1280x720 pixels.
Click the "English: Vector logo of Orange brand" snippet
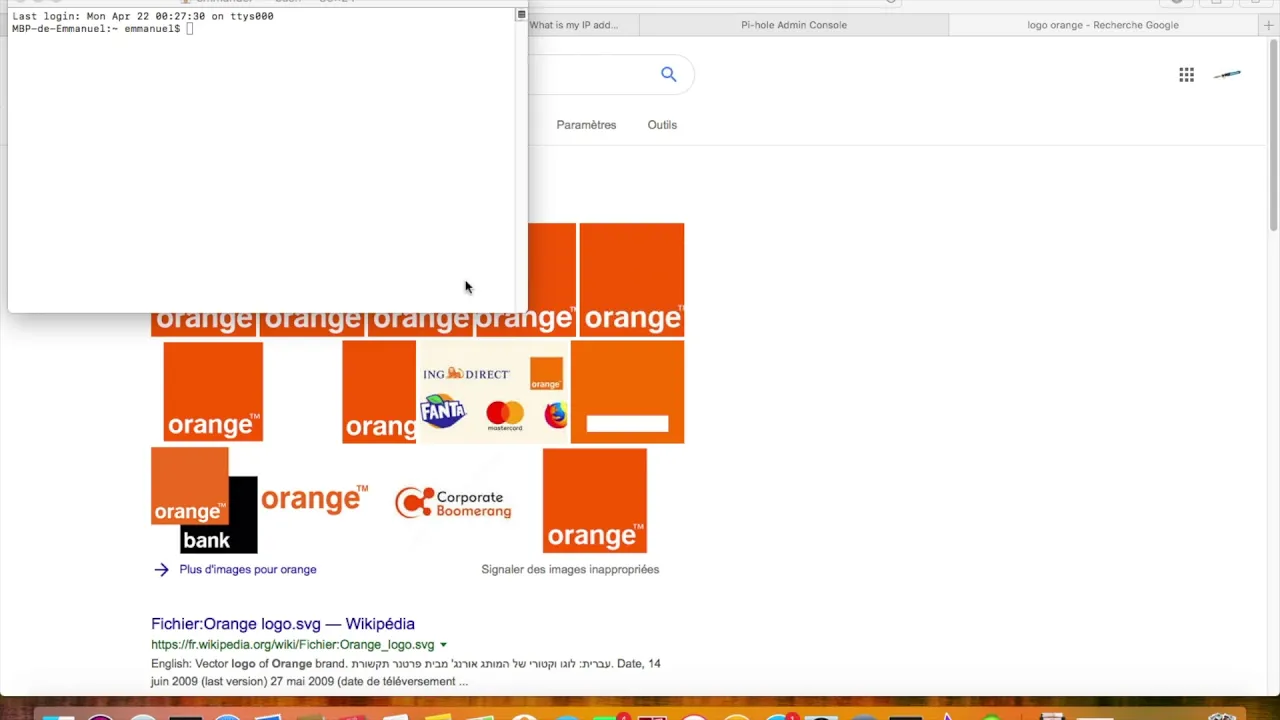tap(249, 664)
